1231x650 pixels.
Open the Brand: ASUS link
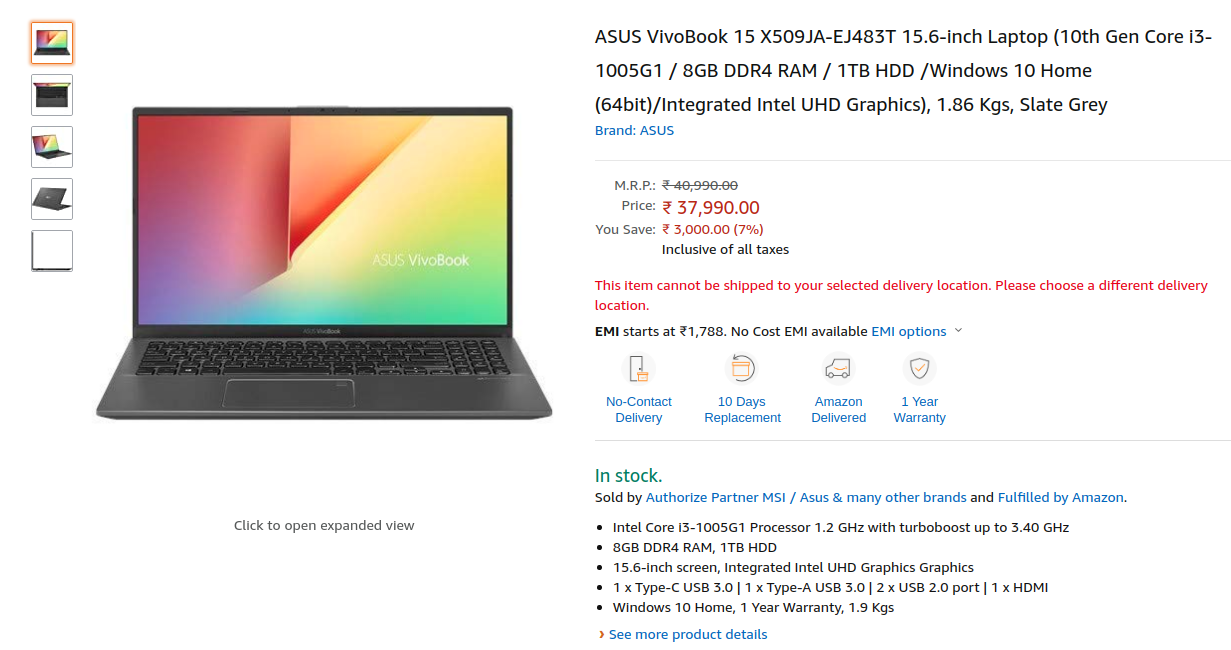click(x=634, y=130)
